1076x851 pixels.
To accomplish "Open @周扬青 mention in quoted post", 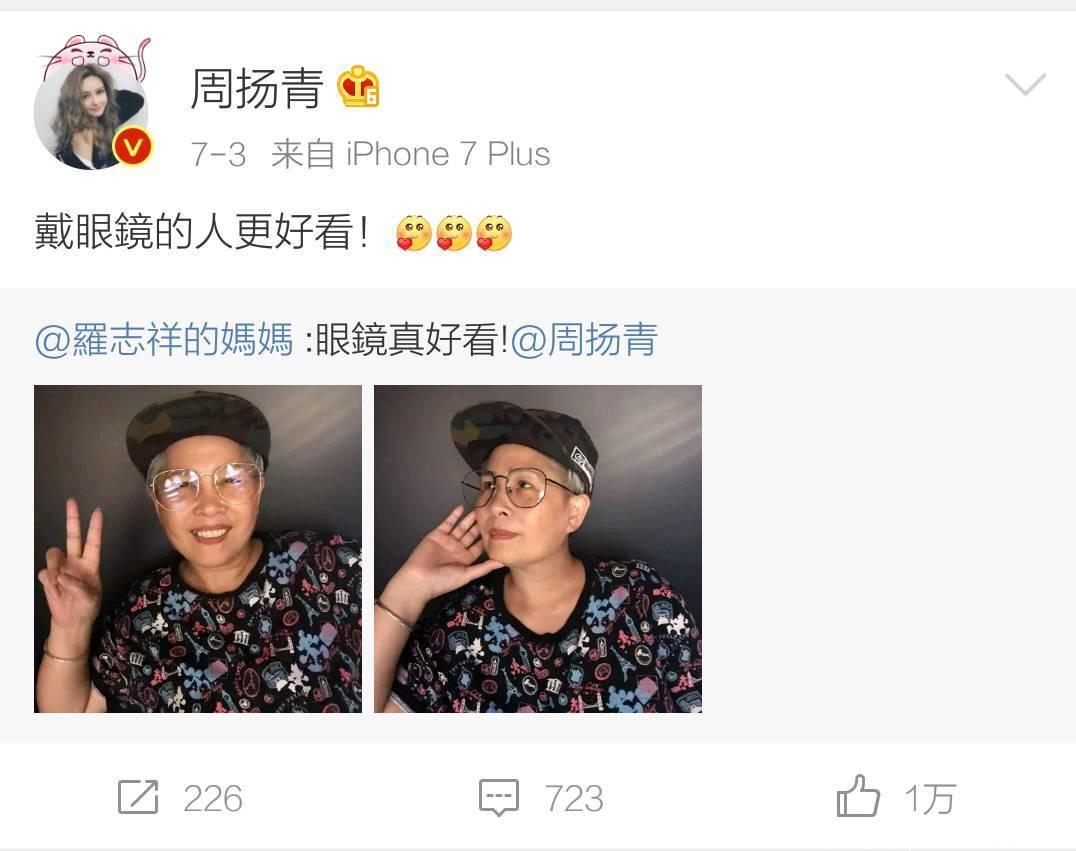I will click(584, 339).
